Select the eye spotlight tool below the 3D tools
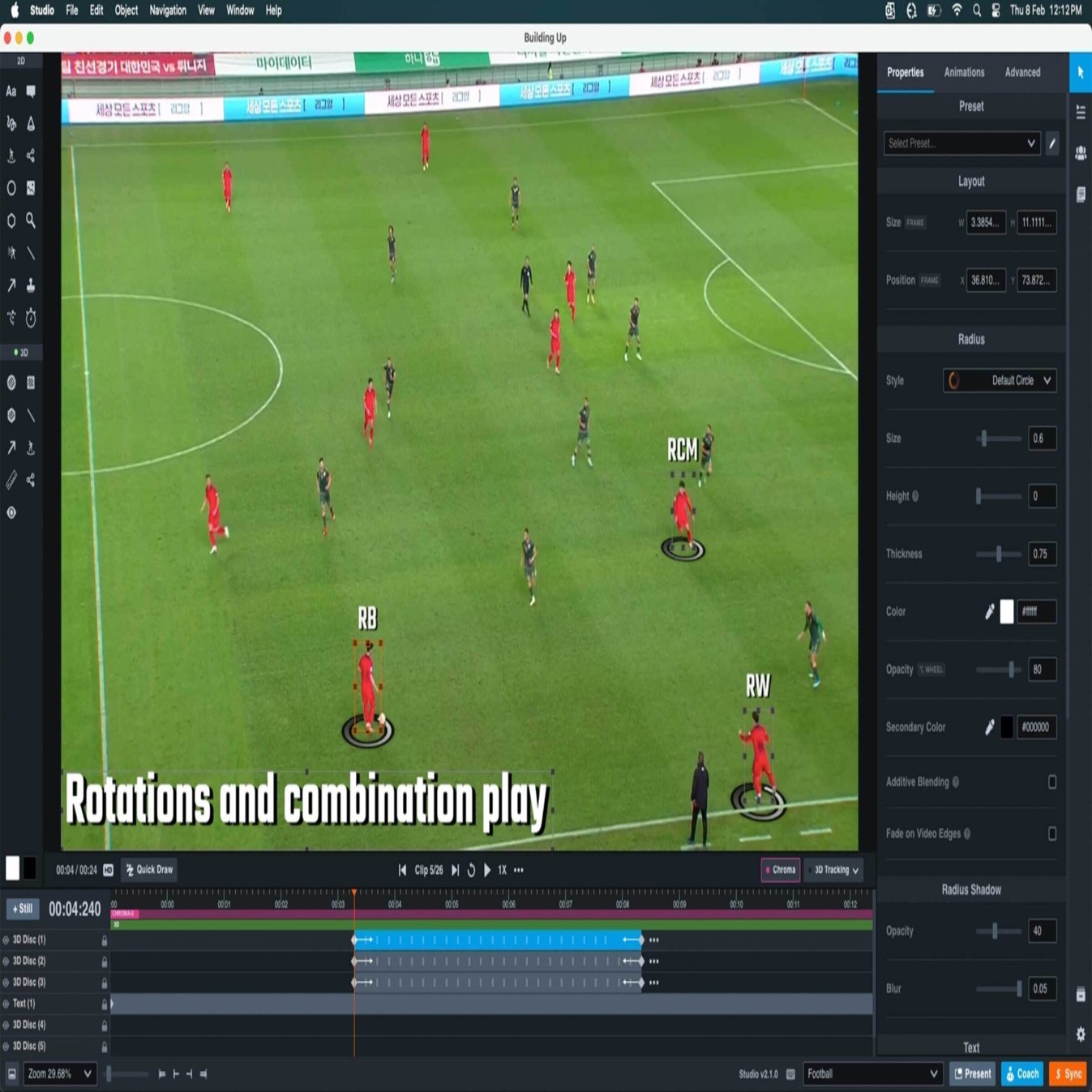Image resolution: width=1092 pixels, height=1092 pixels. tap(11, 511)
